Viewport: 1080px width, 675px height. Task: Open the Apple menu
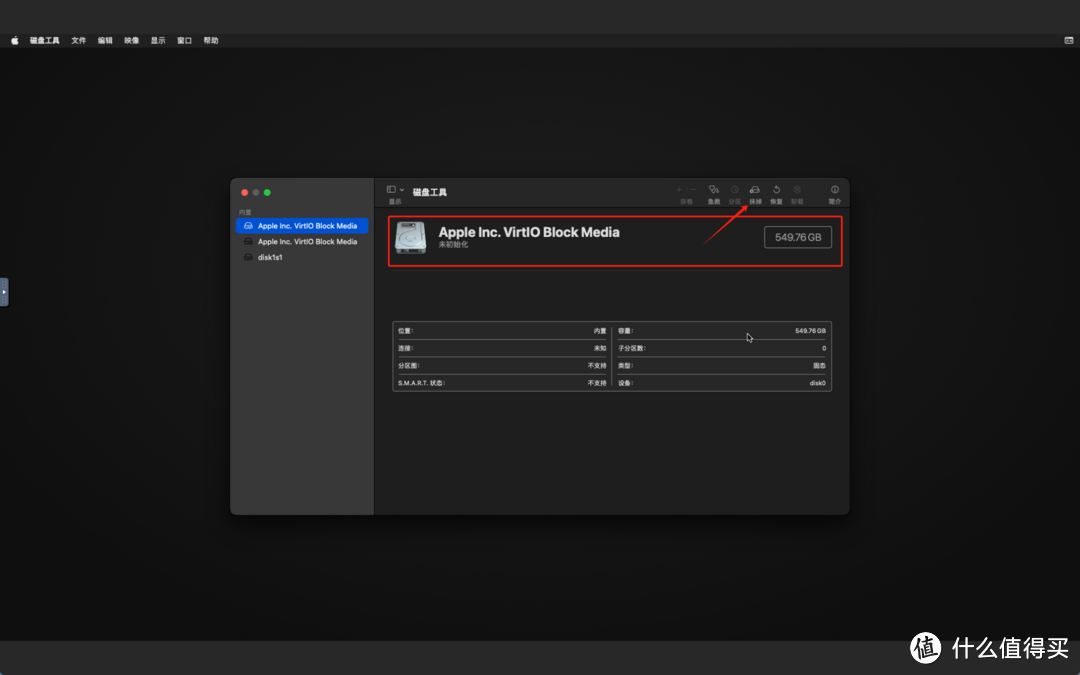tap(15, 41)
